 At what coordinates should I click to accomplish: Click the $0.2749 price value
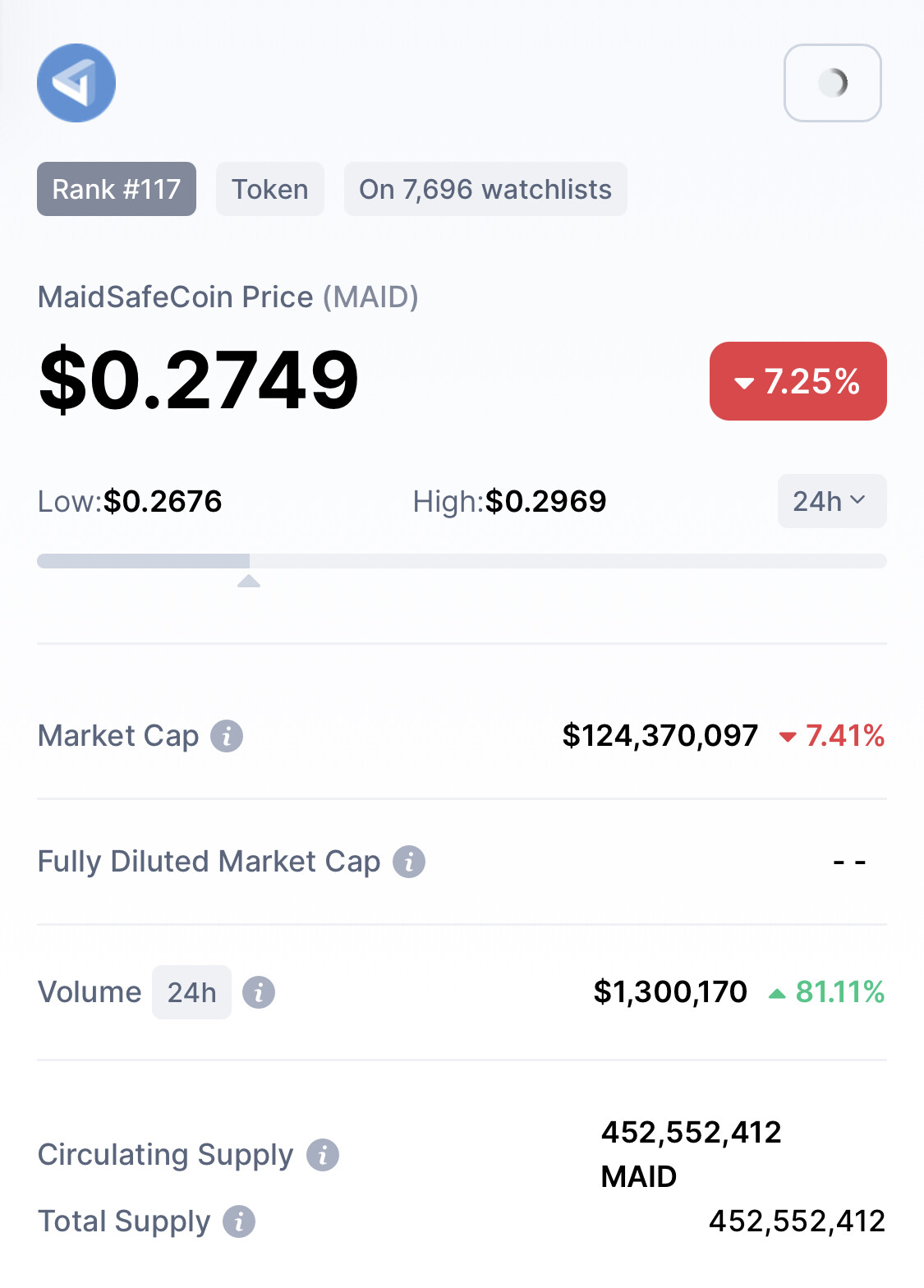click(199, 379)
